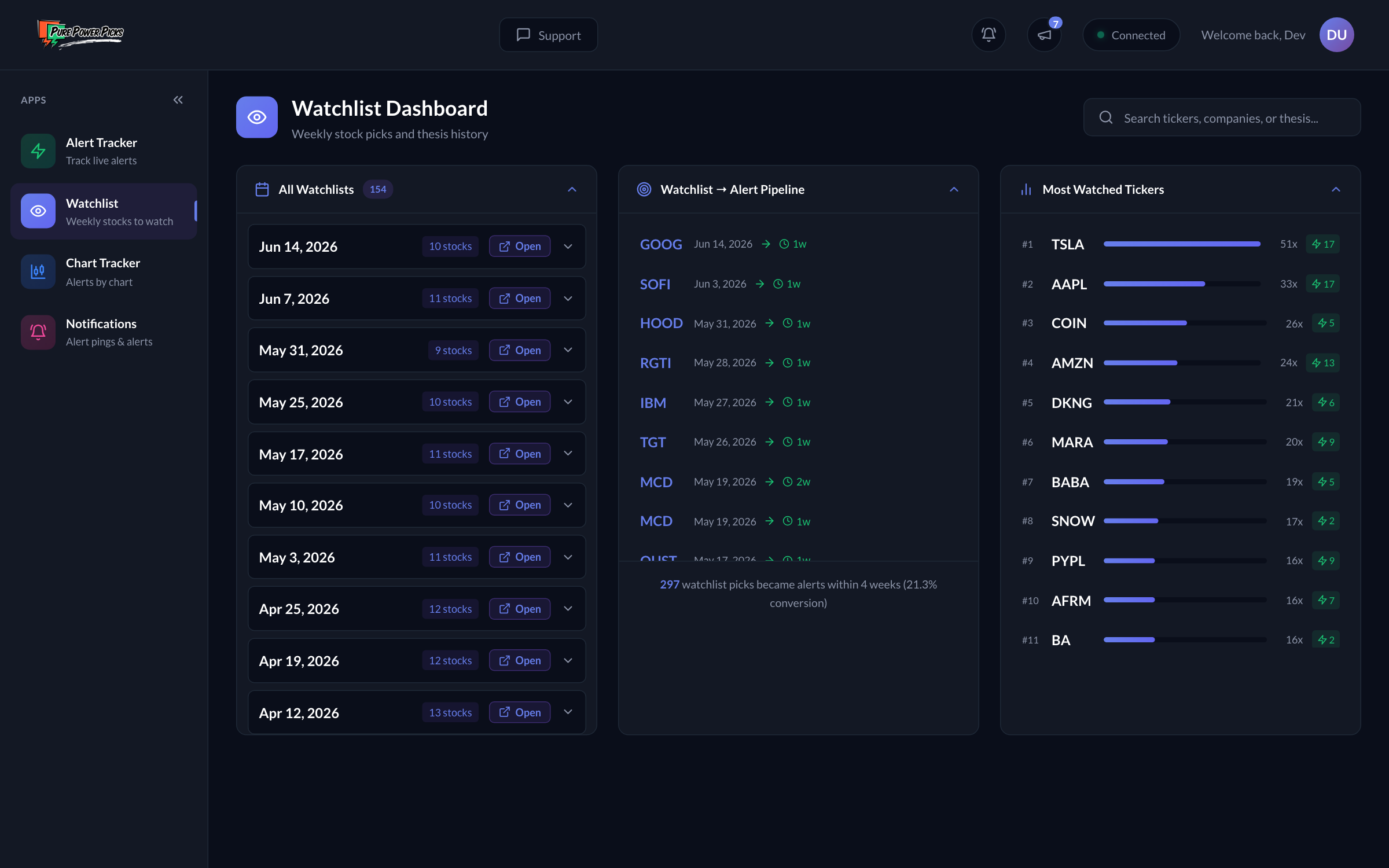Click MARA alert count badge 9
The width and height of the screenshot is (1389, 868).
click(x=1326, y=442)
